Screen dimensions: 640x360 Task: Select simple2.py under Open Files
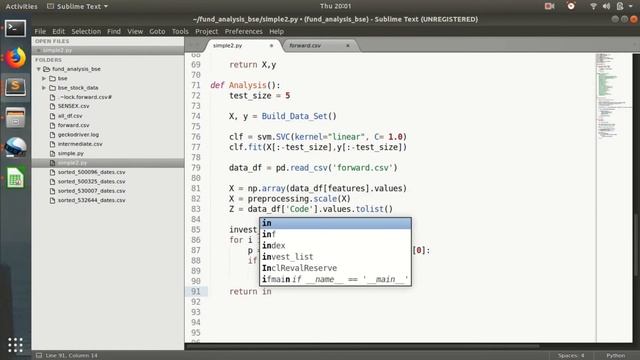coord(108,50)
